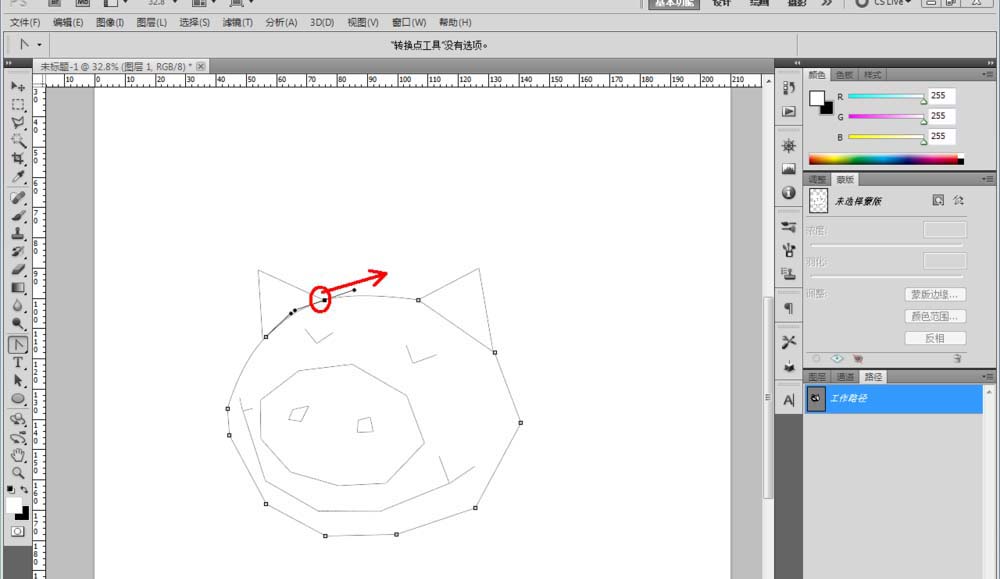Select the Blur tool
1000x579 pixels.
coord(18,305)
